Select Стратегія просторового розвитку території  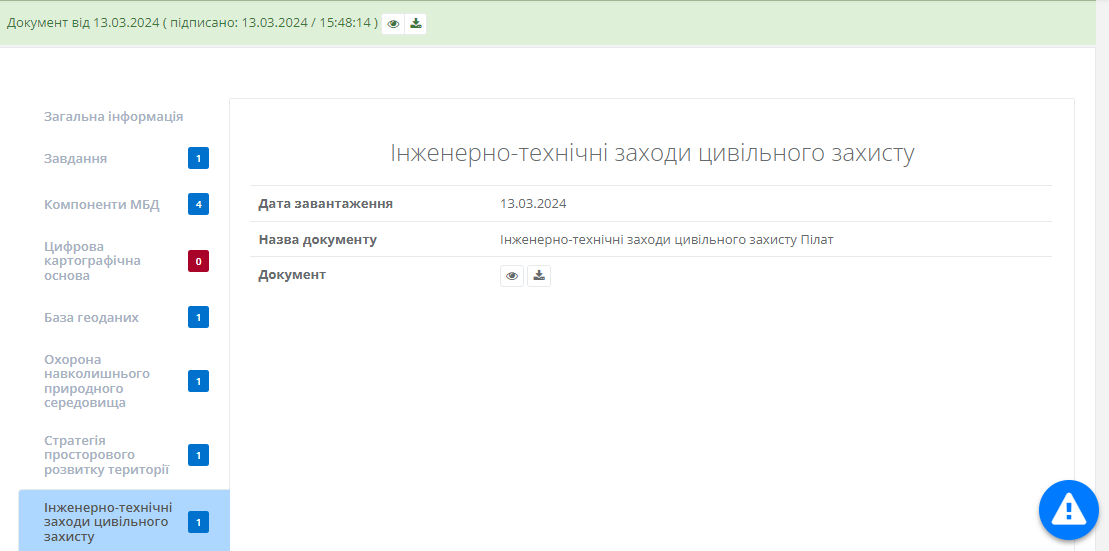(x=106, y=455)
